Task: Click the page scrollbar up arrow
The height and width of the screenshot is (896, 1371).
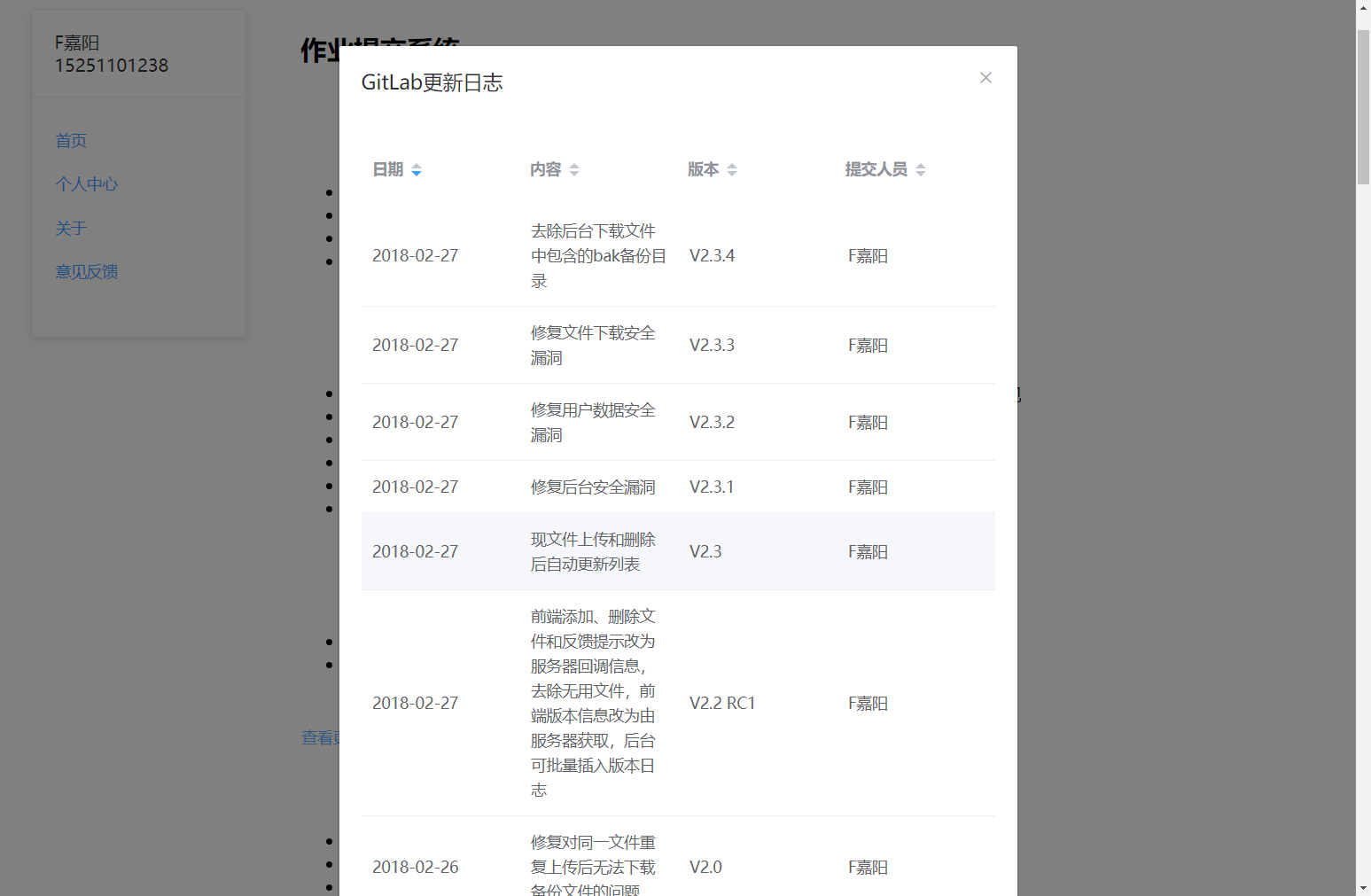Action: click(1363, 7)
